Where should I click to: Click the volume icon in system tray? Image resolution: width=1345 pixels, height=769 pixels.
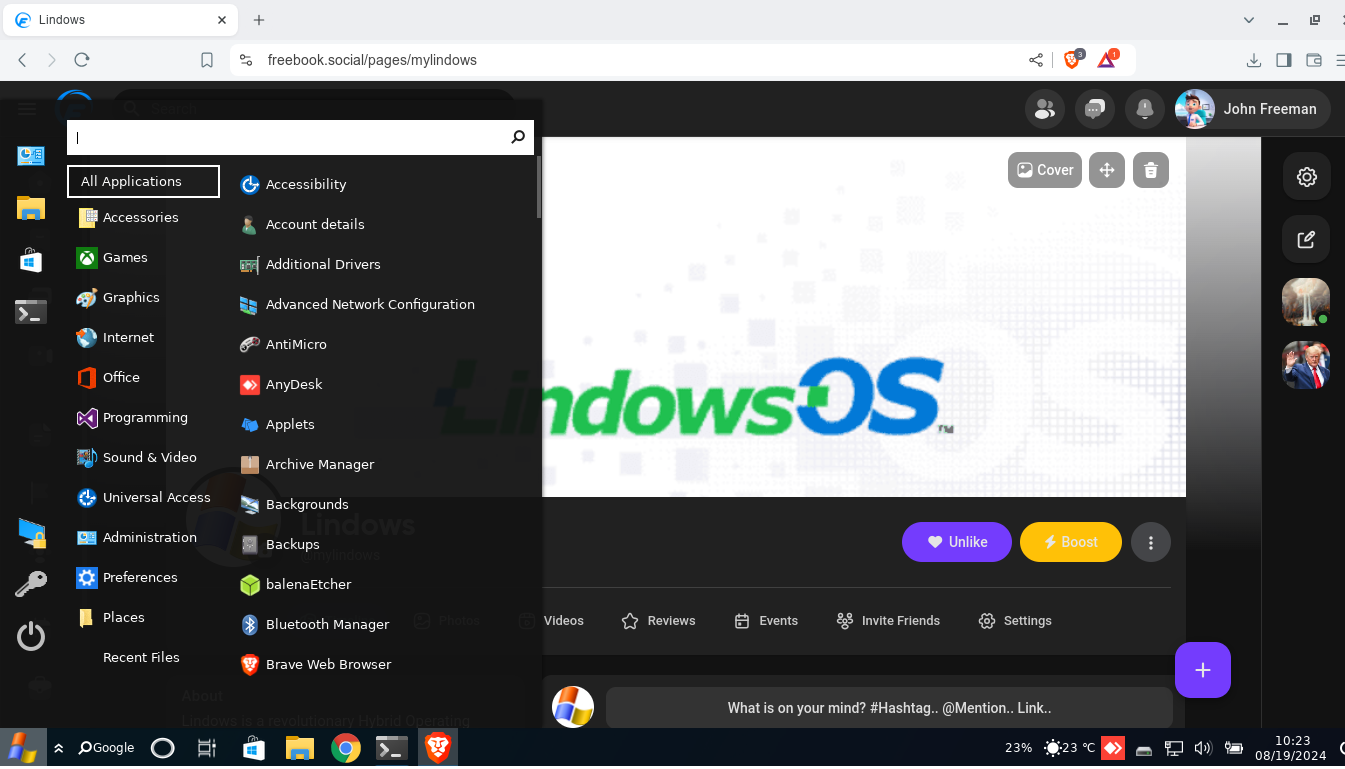[x=1203, y=748]
